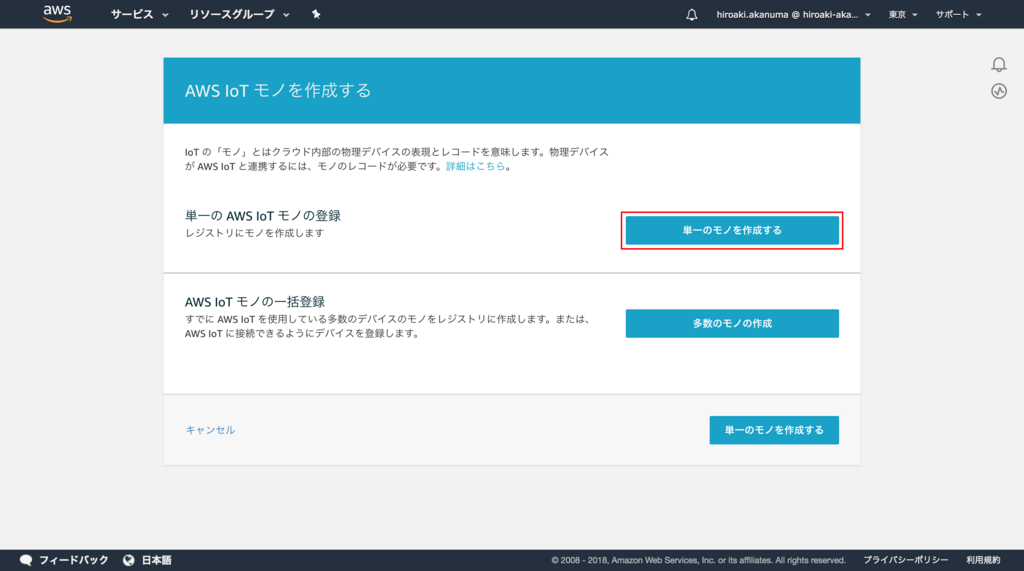Viewport: 1024px width, 571px height.
Task: Open the サポート dropdown
Action: point(958,14)
